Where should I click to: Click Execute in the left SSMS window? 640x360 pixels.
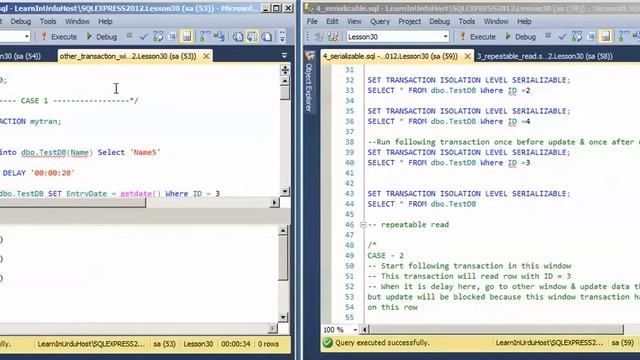point(59,37)
